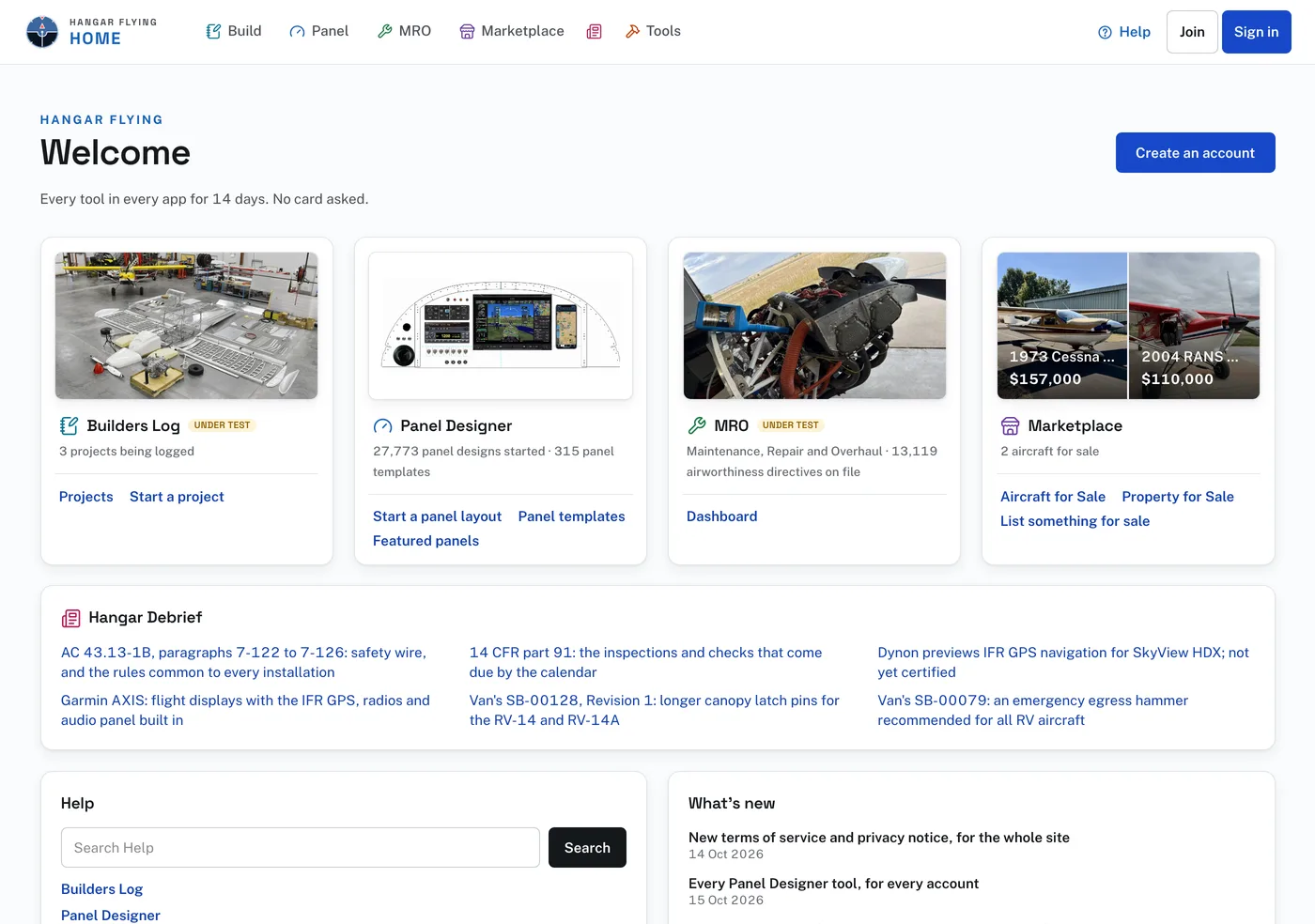
Task: Click the Search button in Help
Action: (x=587, y=848)
